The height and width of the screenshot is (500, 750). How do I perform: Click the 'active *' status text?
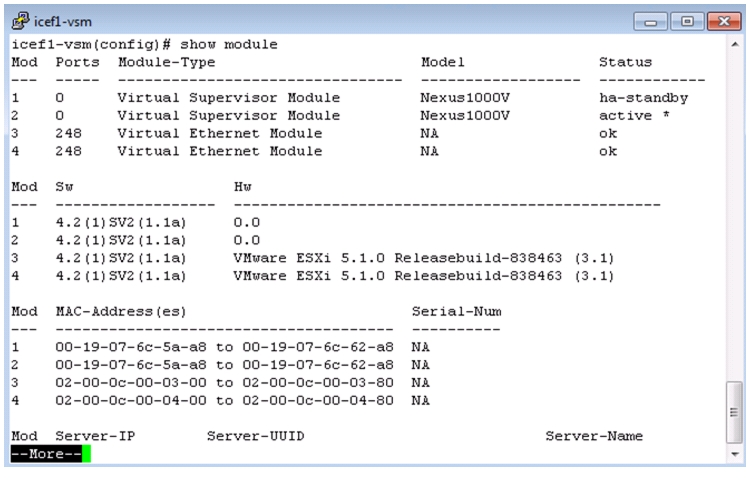(634, 116)
